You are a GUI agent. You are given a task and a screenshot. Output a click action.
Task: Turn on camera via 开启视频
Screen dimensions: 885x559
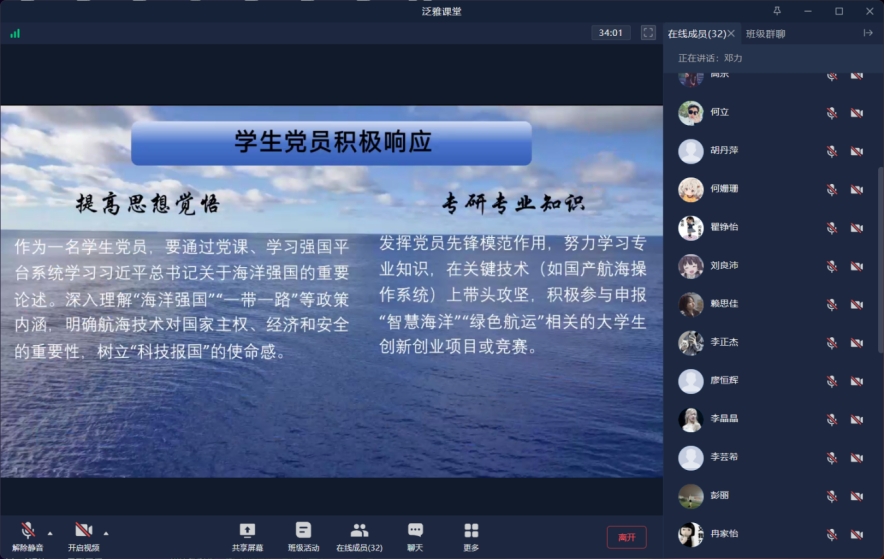click(83, 531)
